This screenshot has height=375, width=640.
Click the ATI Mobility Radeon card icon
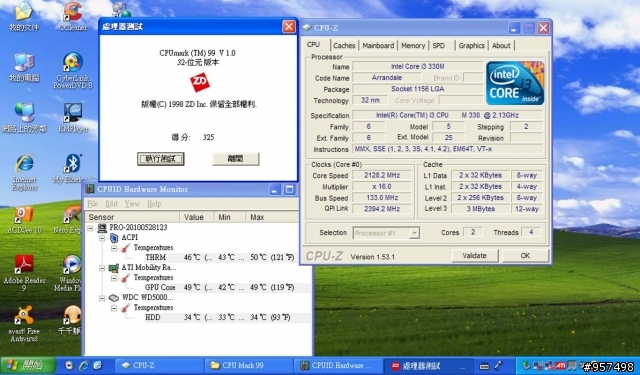(x=113, y=268)
